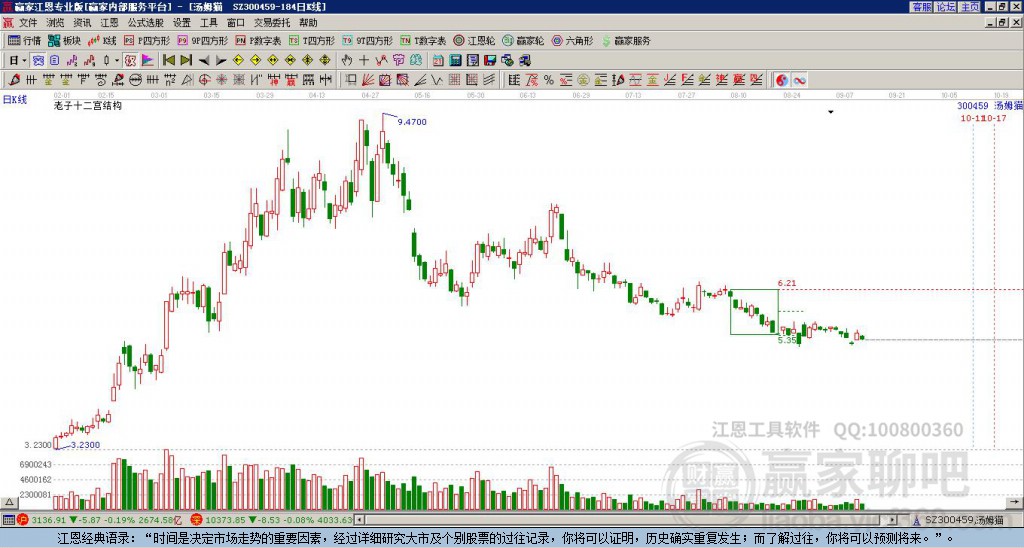Image resolution: width=1024 pixels, height=548 pixels.
Task: Click the 老子十二宫结构 chart label
Action: coord(88,105)
